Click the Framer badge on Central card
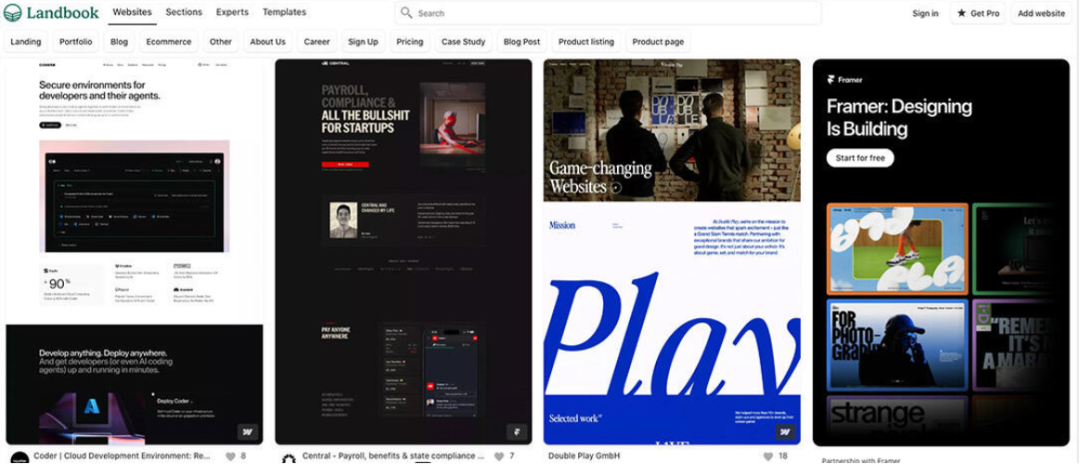 517,432
